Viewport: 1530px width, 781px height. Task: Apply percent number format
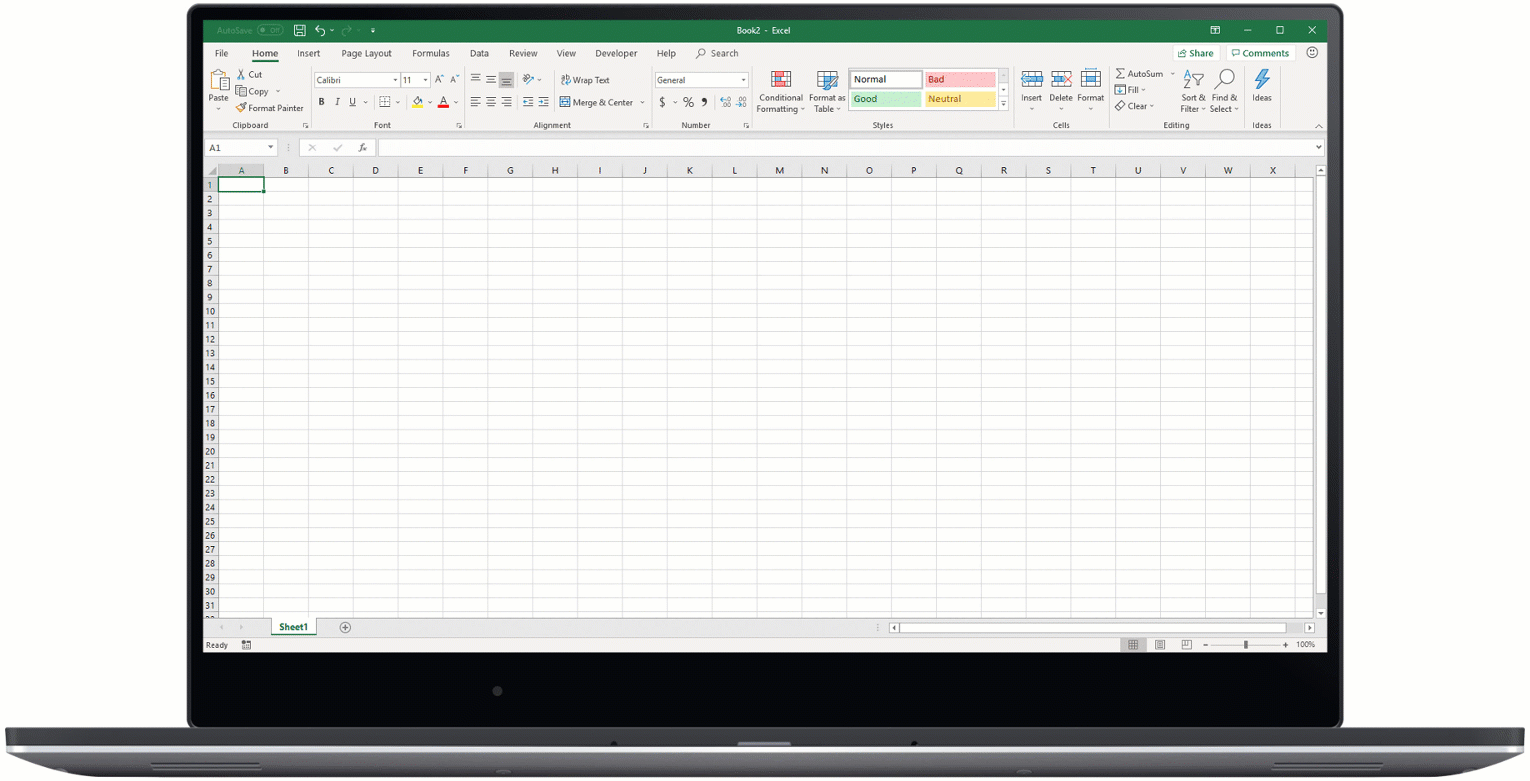pyautogui.click(x=687, y=101)
